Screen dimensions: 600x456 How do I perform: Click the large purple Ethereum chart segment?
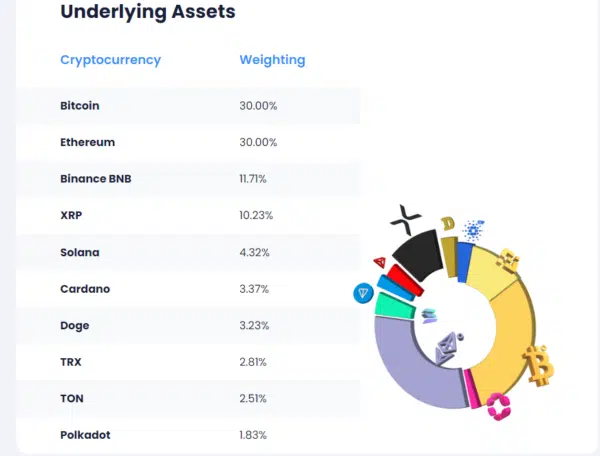pyautogui.click(x=405, y=370)
